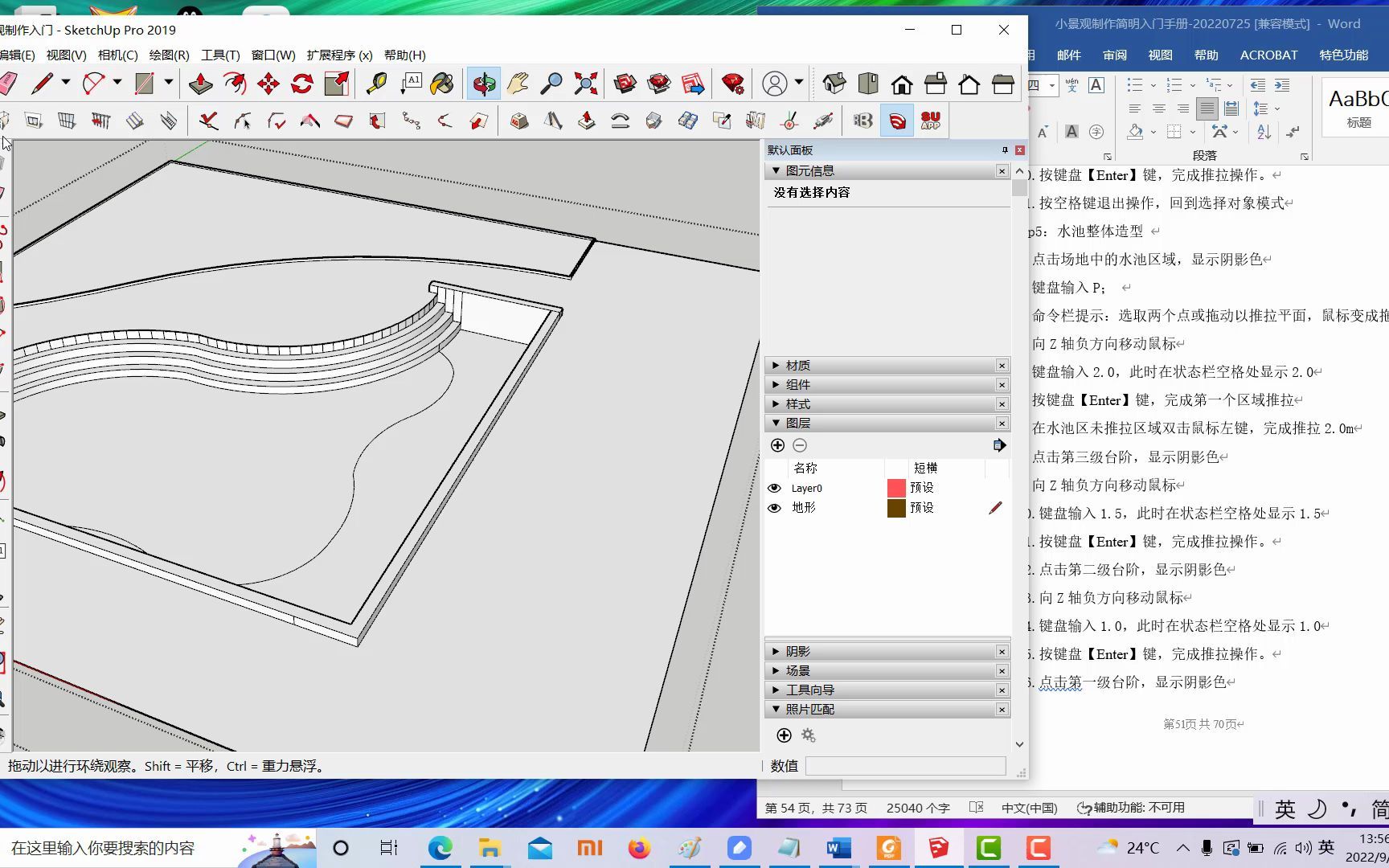This screenshot has height=868, width=1389.
Task: Activate the Push/Pull tool
Action: (201, 83)
